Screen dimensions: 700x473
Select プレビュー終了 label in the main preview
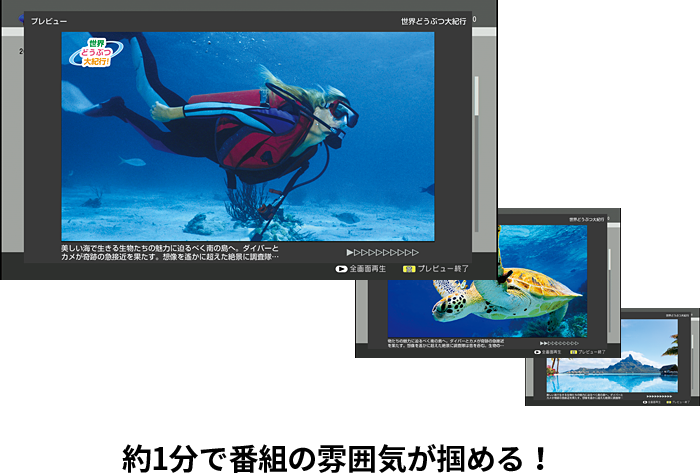click(443, 269)
